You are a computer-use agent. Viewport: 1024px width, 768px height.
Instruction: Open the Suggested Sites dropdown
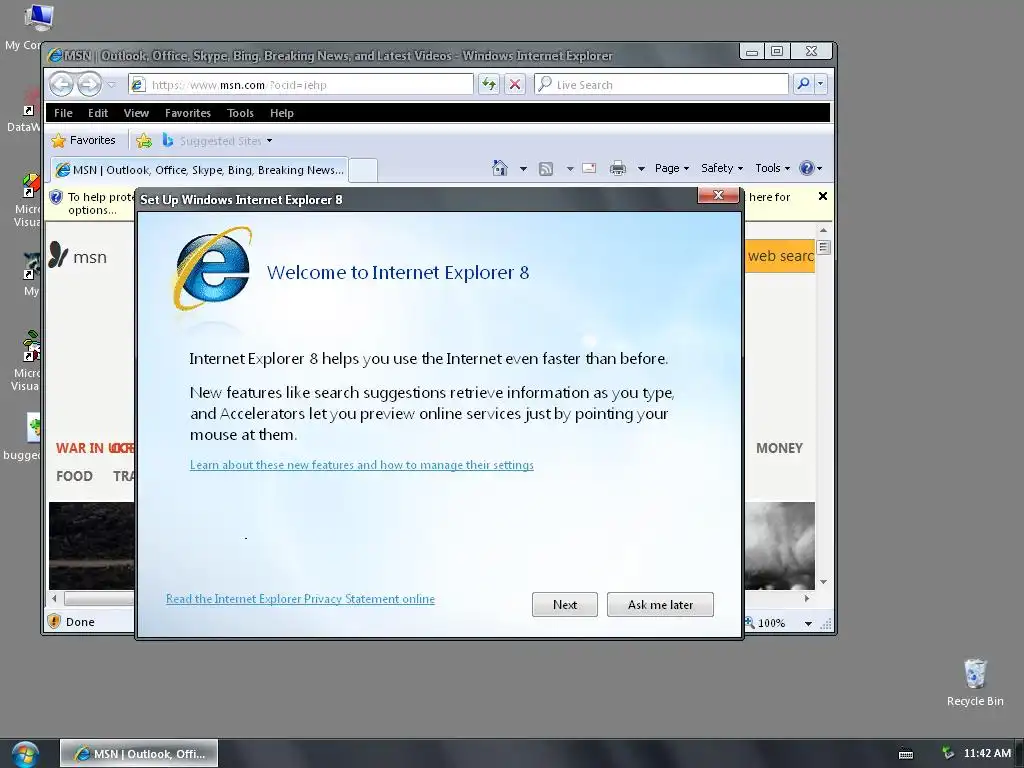click(x=217, y=140)
